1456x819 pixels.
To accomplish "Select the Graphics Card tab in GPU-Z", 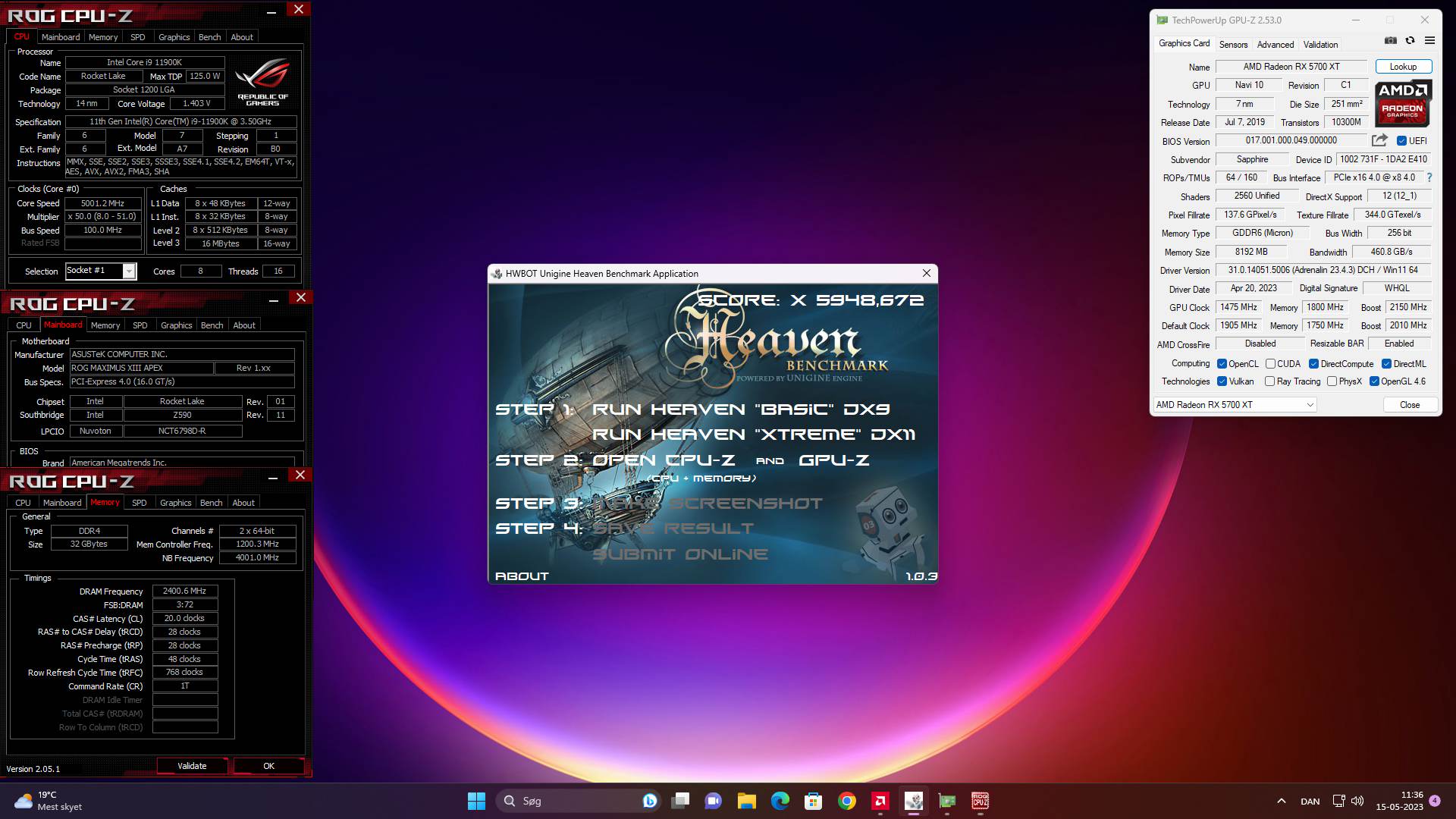I will [1184, 44].
